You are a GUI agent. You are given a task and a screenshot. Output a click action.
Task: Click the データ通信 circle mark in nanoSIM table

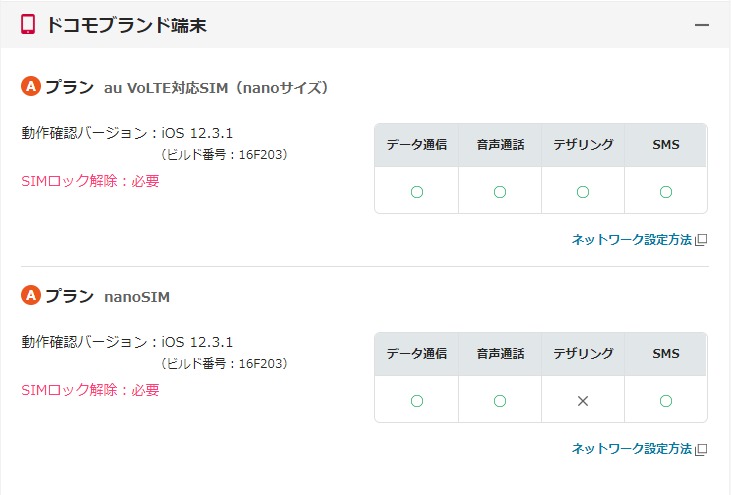(417, 401)
